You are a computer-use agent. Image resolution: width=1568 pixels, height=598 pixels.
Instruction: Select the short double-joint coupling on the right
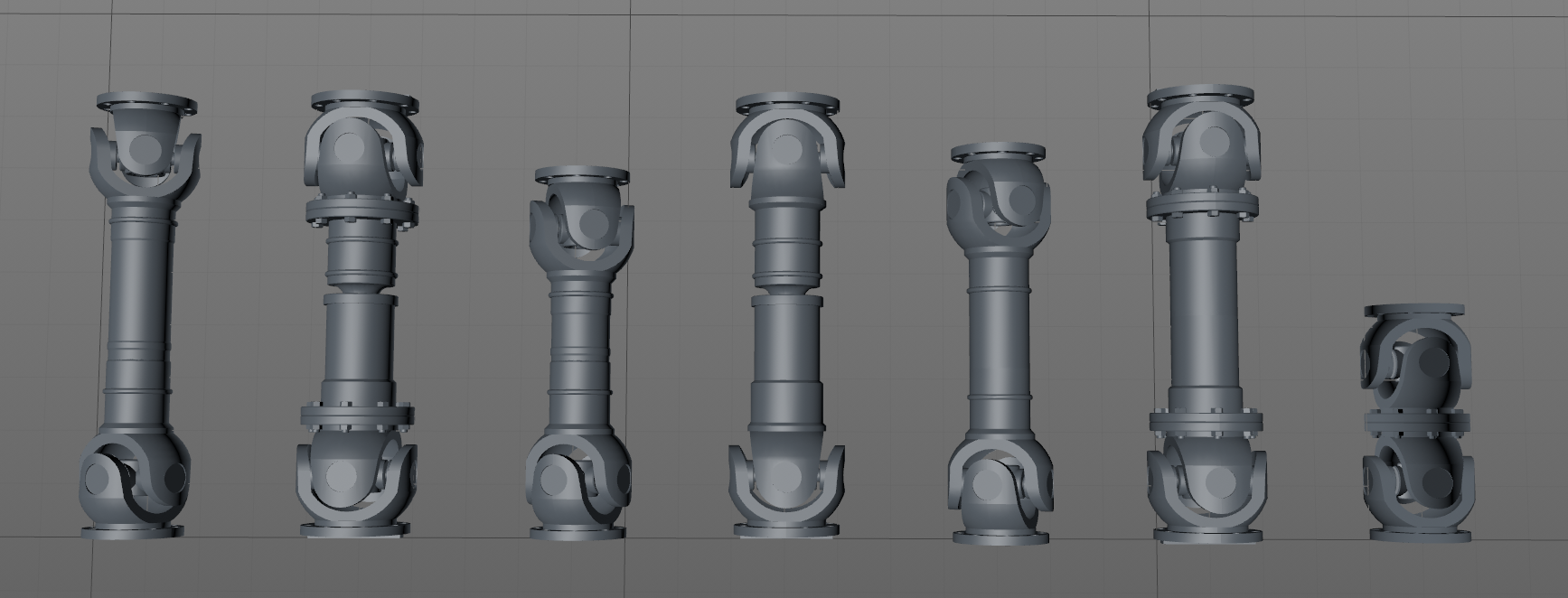point(1419,423)
